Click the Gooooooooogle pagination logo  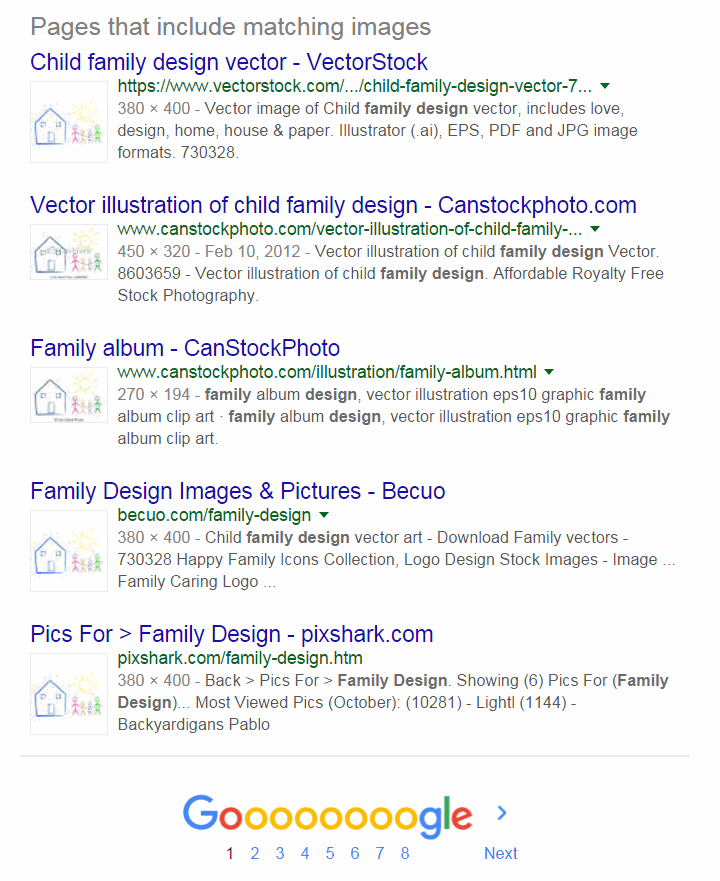tap(328, 816)
